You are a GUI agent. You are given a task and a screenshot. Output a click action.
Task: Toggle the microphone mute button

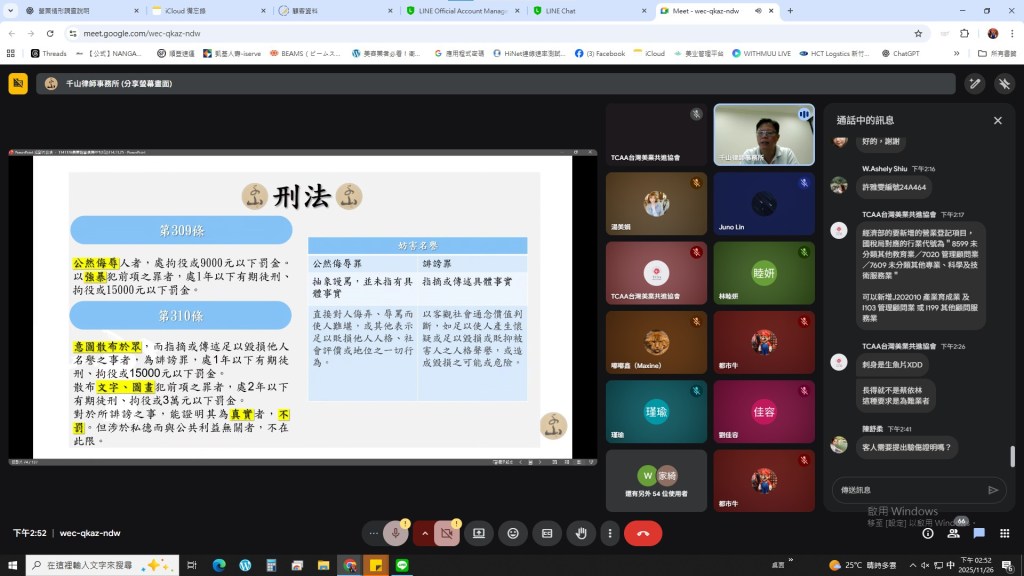pos(396,533)
